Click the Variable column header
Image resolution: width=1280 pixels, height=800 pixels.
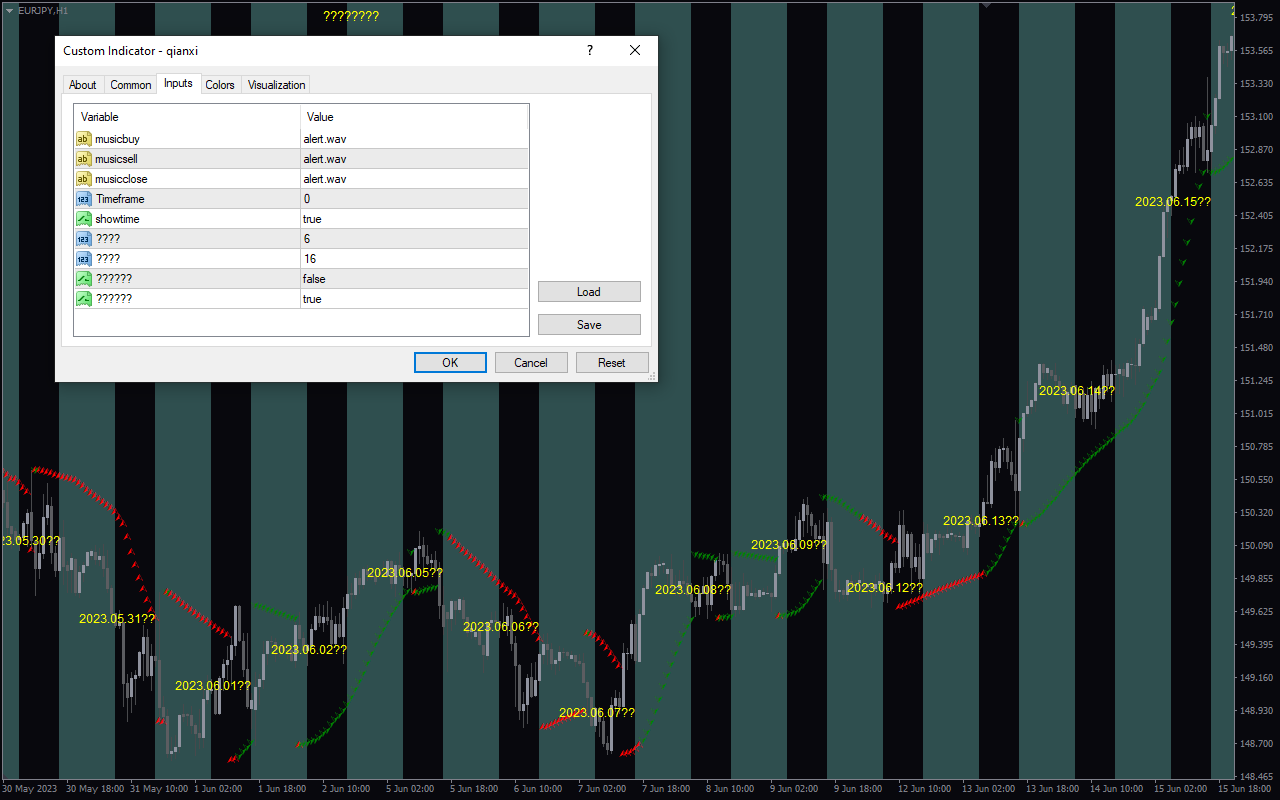tap(187, 117)
